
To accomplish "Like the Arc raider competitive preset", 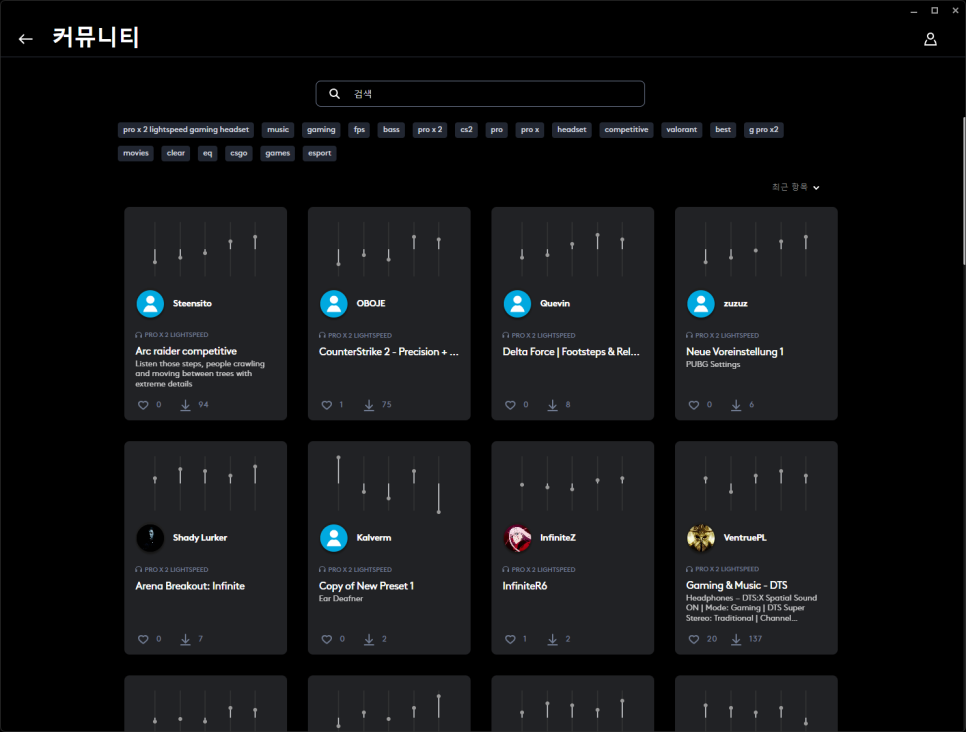I will 143,405.
